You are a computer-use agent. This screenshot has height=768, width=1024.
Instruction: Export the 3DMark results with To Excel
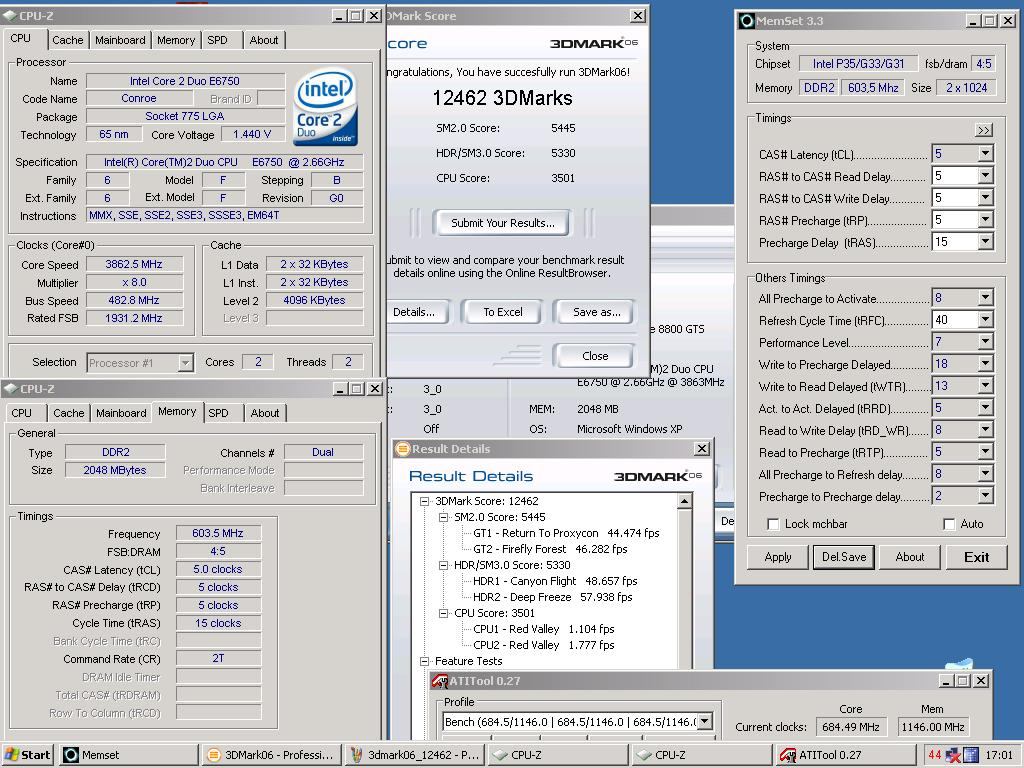coord(502,312)
